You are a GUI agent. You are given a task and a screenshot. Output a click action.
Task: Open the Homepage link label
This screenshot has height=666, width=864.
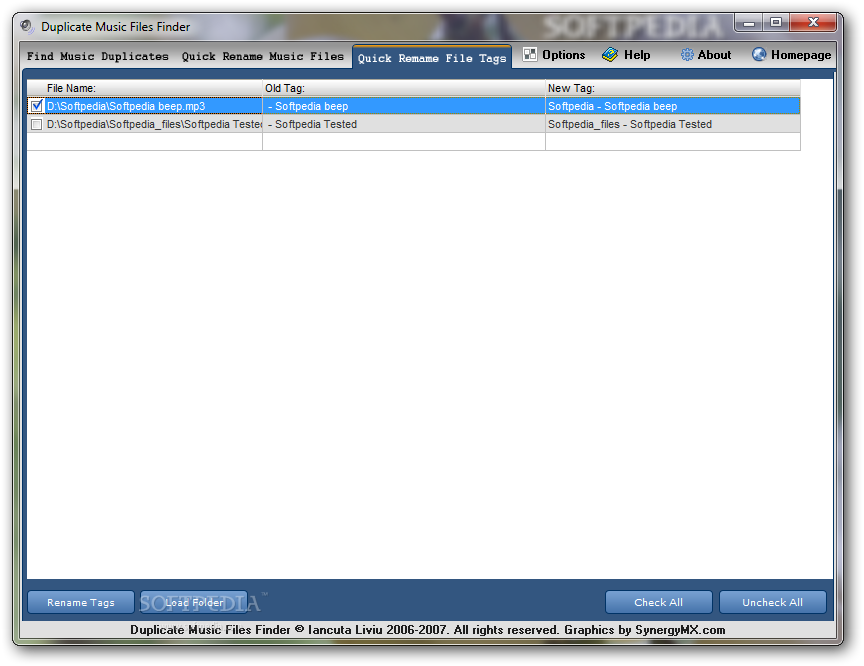point(801,55)
